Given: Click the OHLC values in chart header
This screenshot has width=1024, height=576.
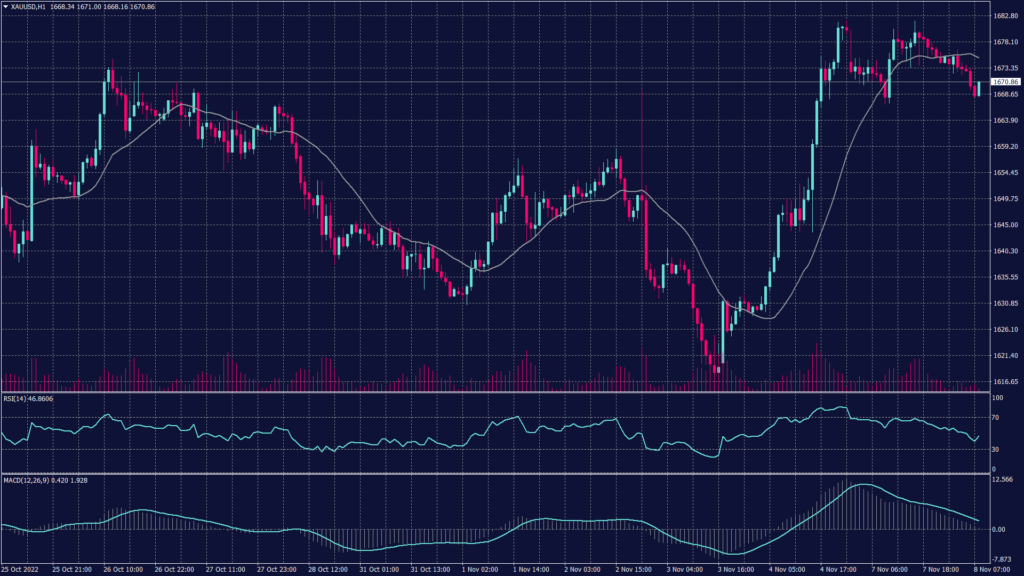Looking at the screenshot, I should (x=103, y=8).
